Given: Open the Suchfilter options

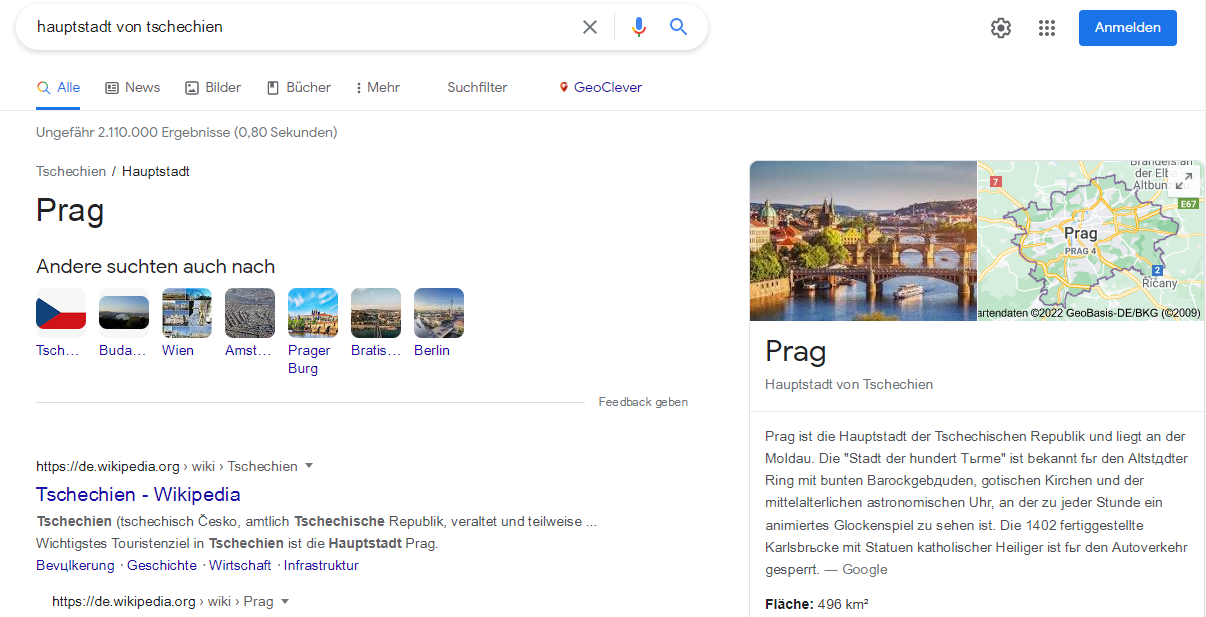Looking at the screenshot, I should pos(477,88).
